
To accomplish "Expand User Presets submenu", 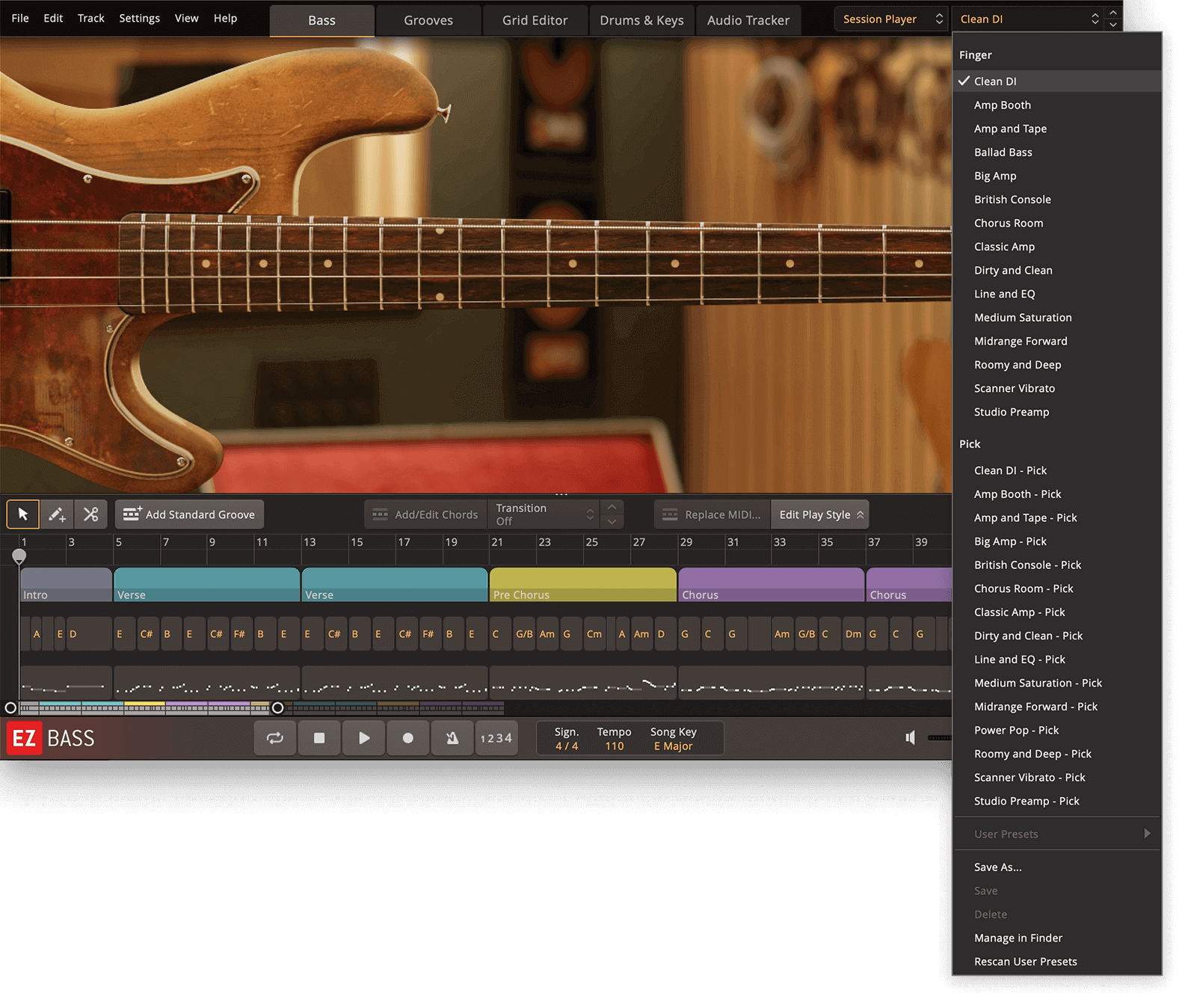I will click(1057, 835).
